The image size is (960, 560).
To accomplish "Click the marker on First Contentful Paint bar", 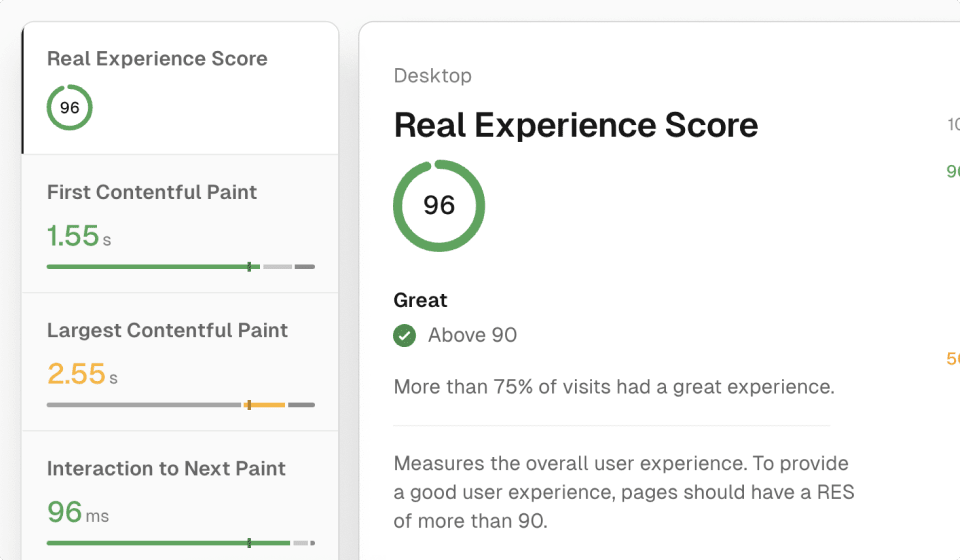I will click(249, 267).
